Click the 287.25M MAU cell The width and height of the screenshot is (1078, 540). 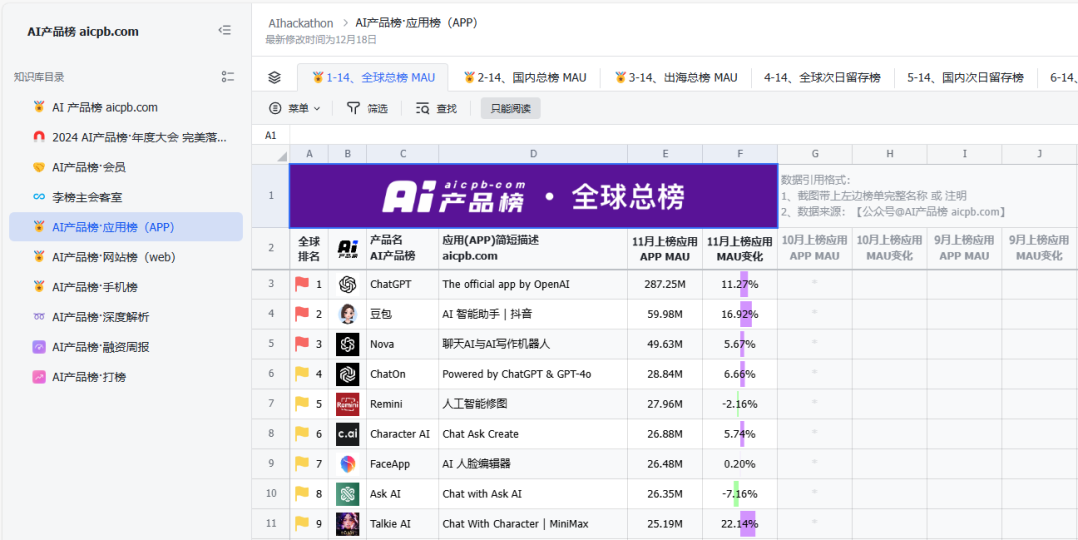click(x=665, y=284)
